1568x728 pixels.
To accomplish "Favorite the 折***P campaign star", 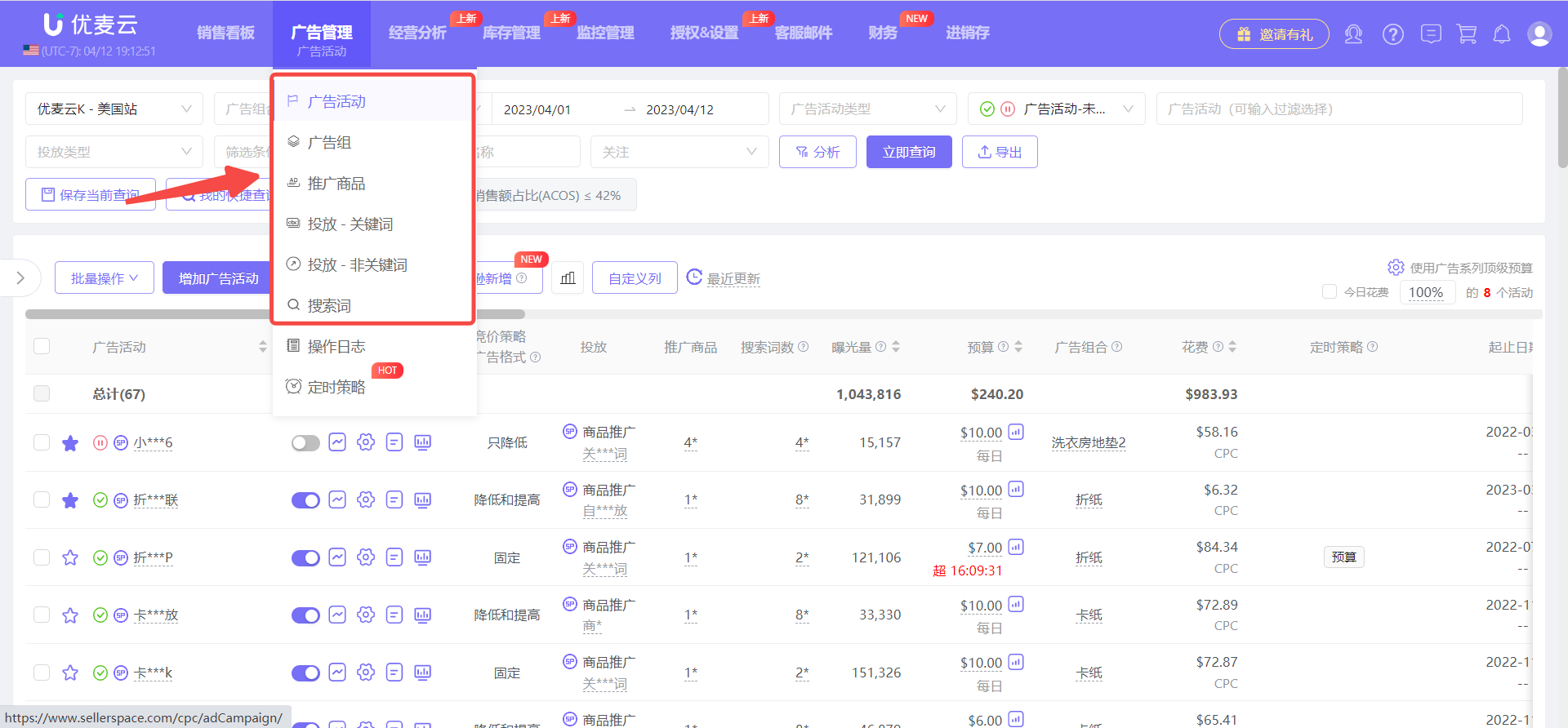I will point(70,557).
